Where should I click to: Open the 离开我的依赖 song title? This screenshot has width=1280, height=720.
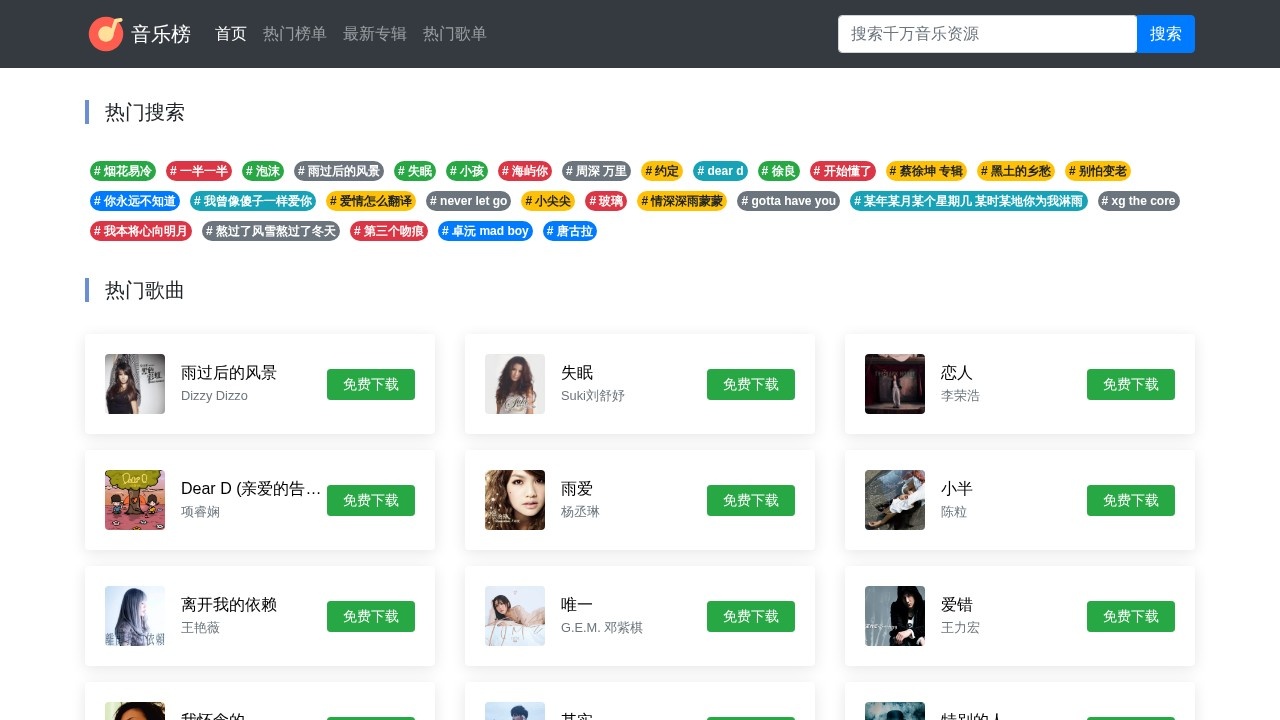229,605
